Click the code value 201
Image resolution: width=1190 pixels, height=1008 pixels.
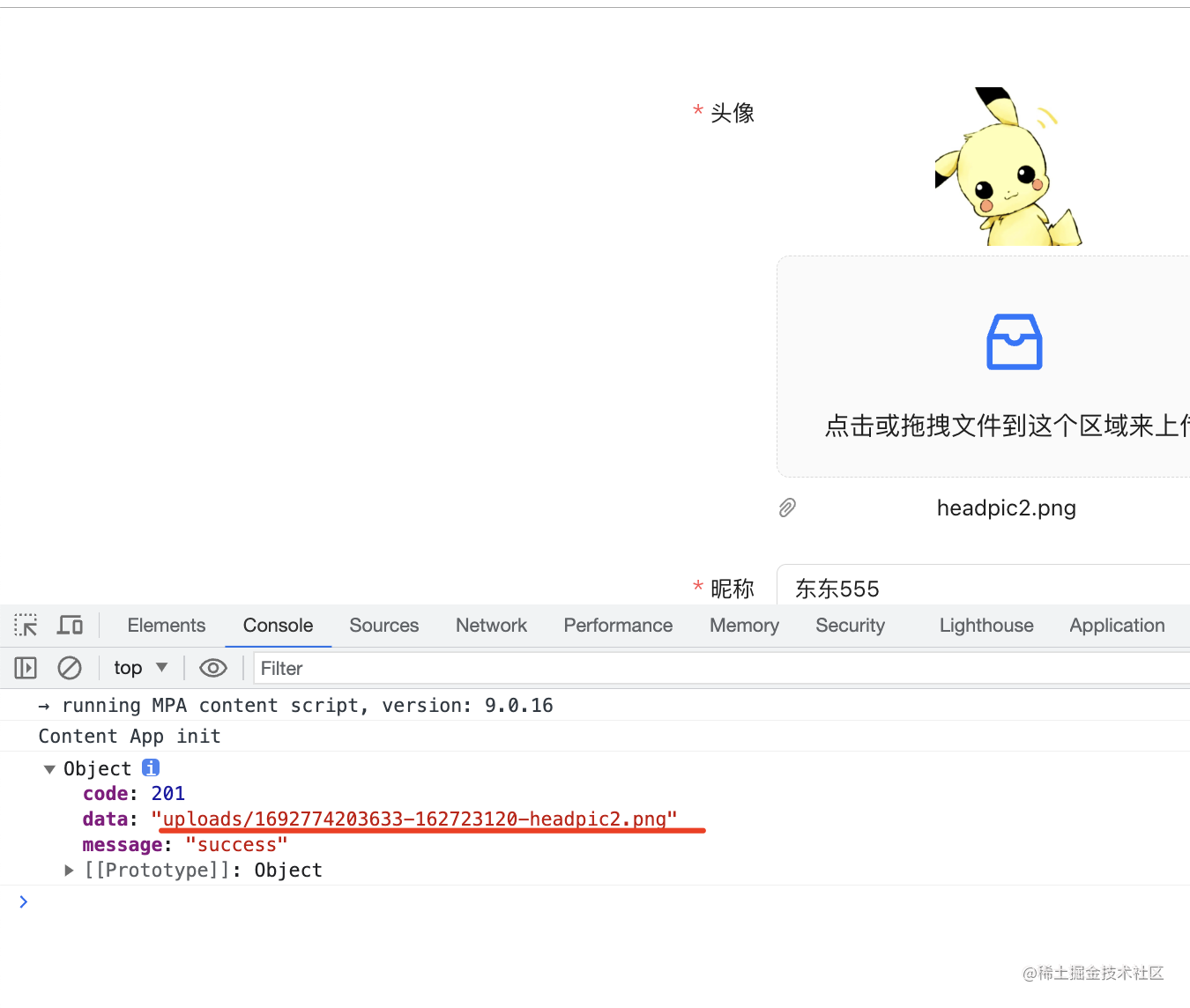pos(167,794)
